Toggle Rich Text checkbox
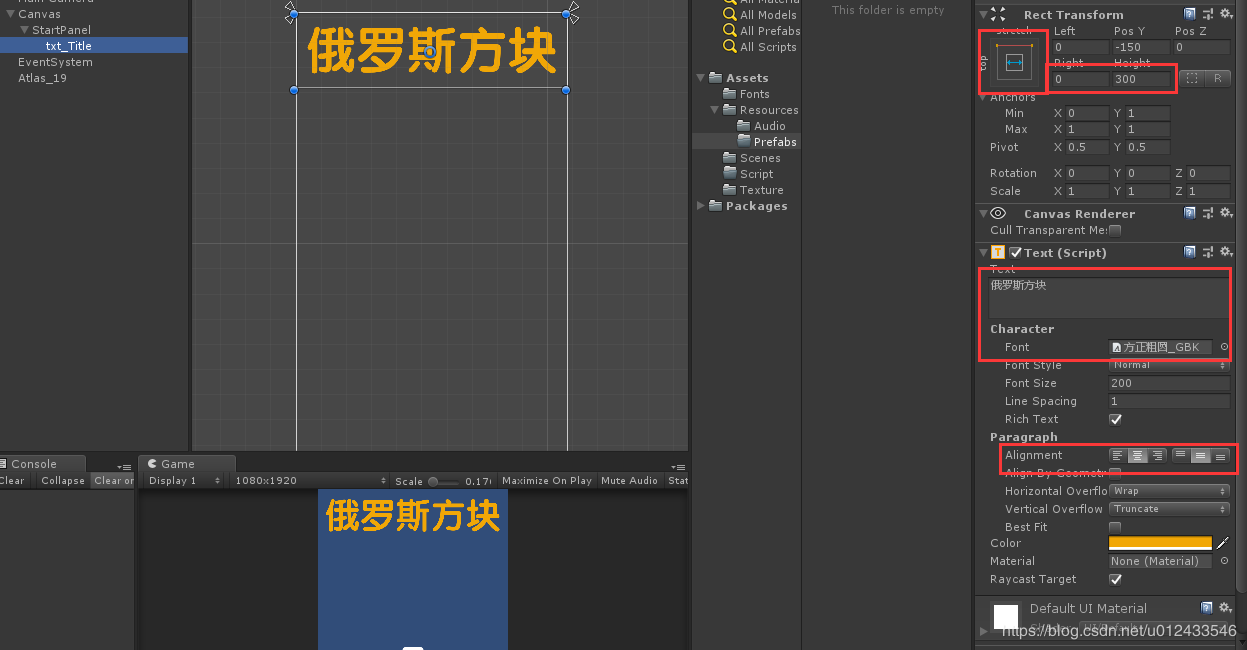 (1115, 419)
